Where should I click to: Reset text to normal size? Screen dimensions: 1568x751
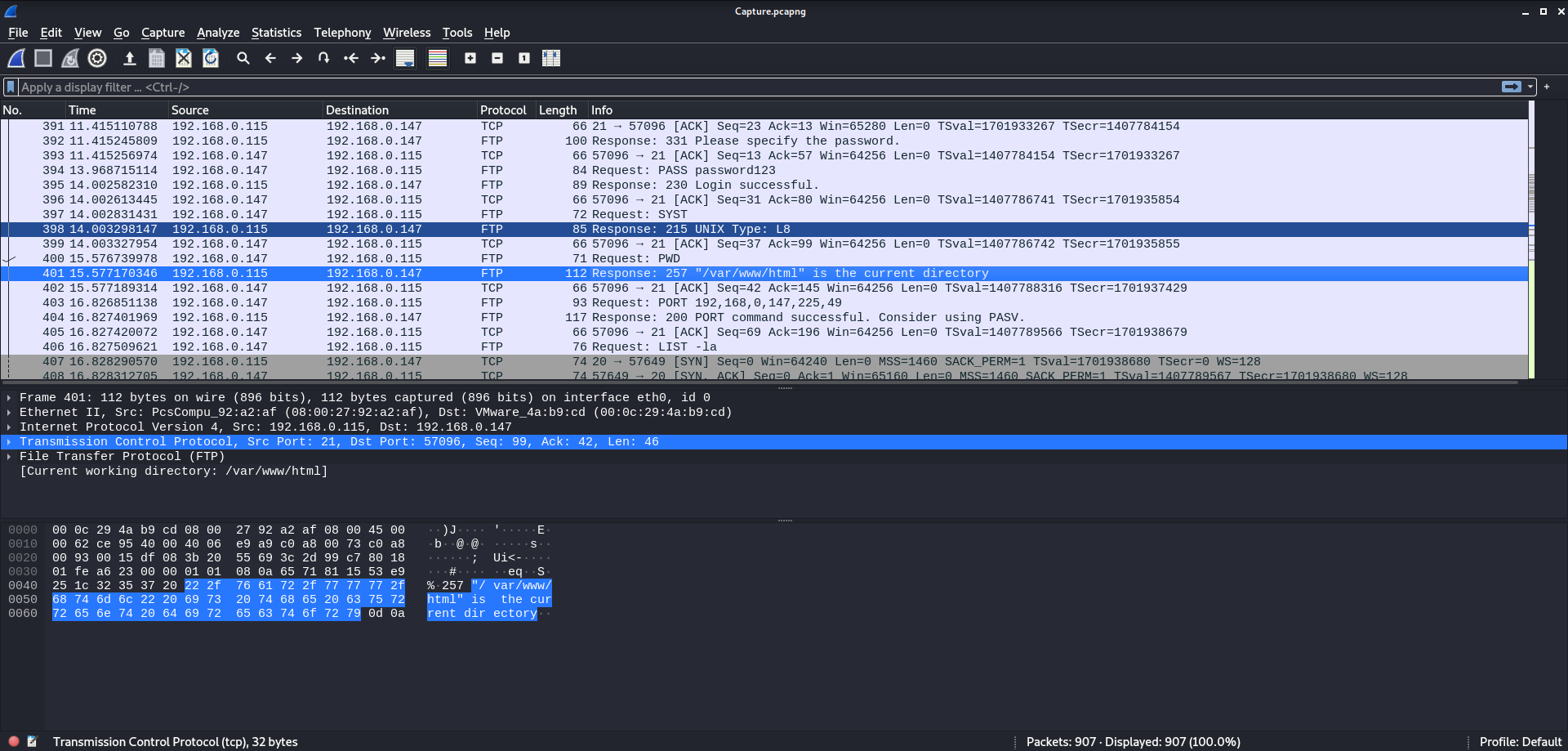pos(524,58)
